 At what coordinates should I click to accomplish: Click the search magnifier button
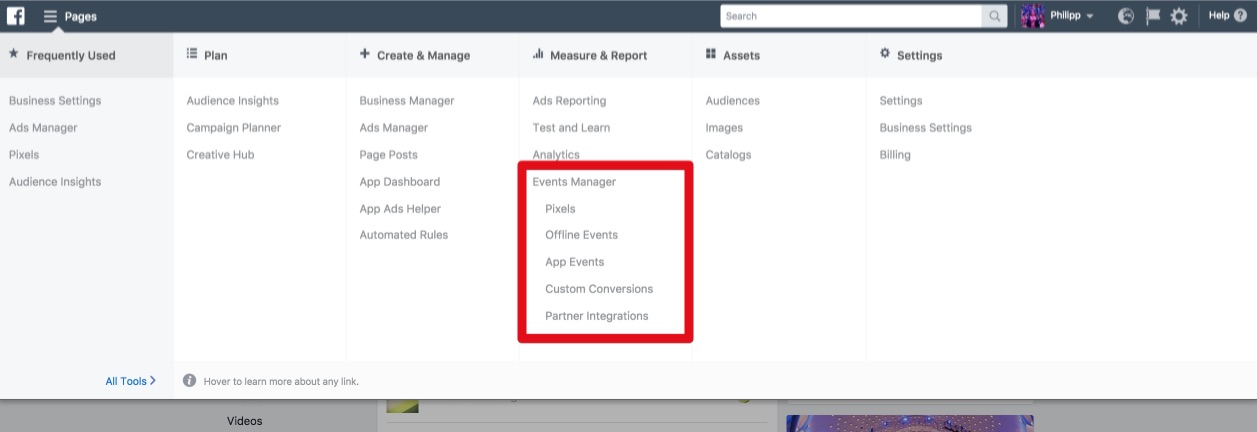(995, 16)
